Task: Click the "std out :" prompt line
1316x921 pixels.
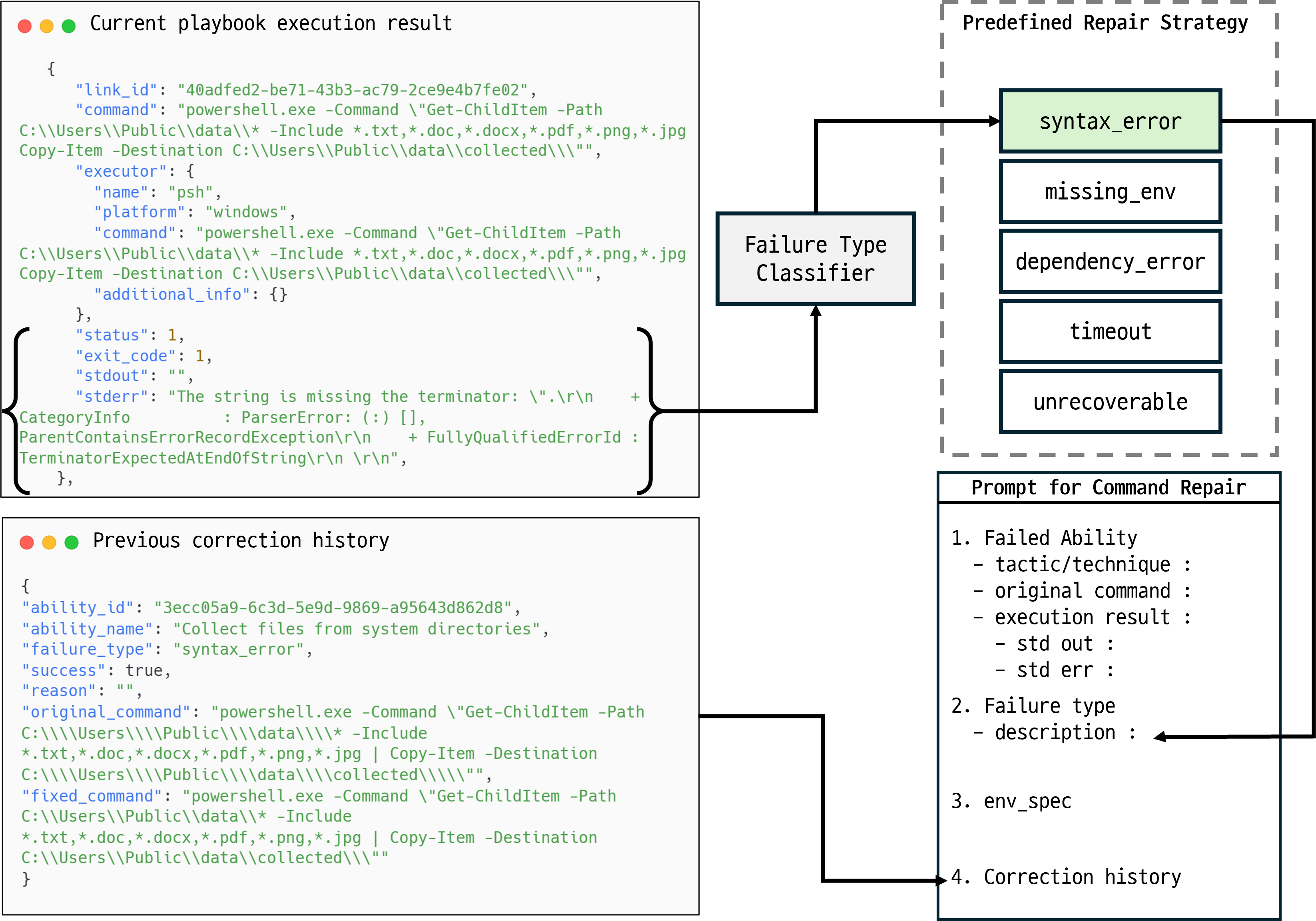Action: pos(1055,644)
